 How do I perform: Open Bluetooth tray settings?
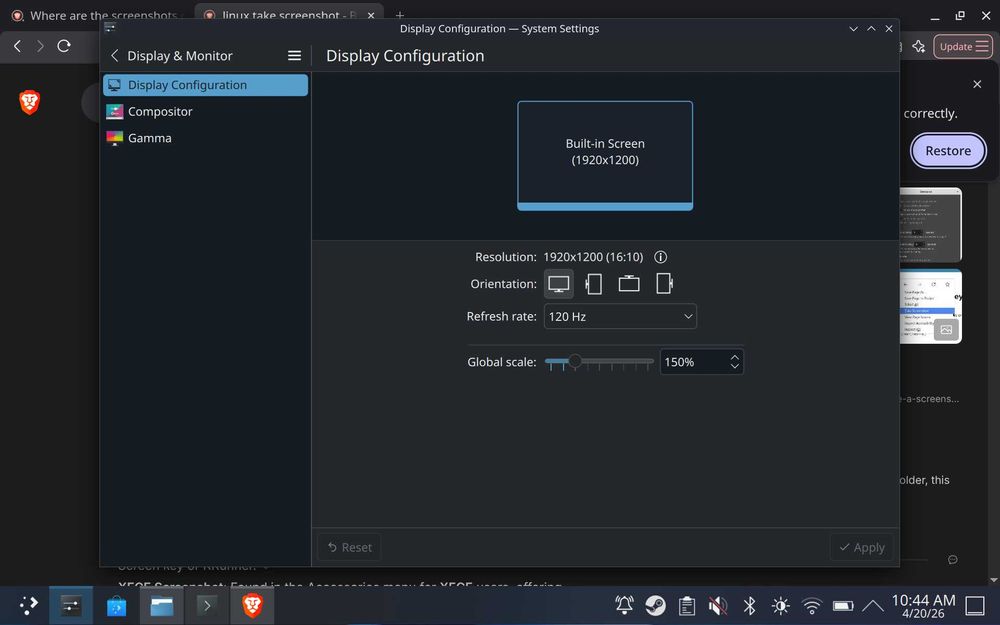point(749,605)
